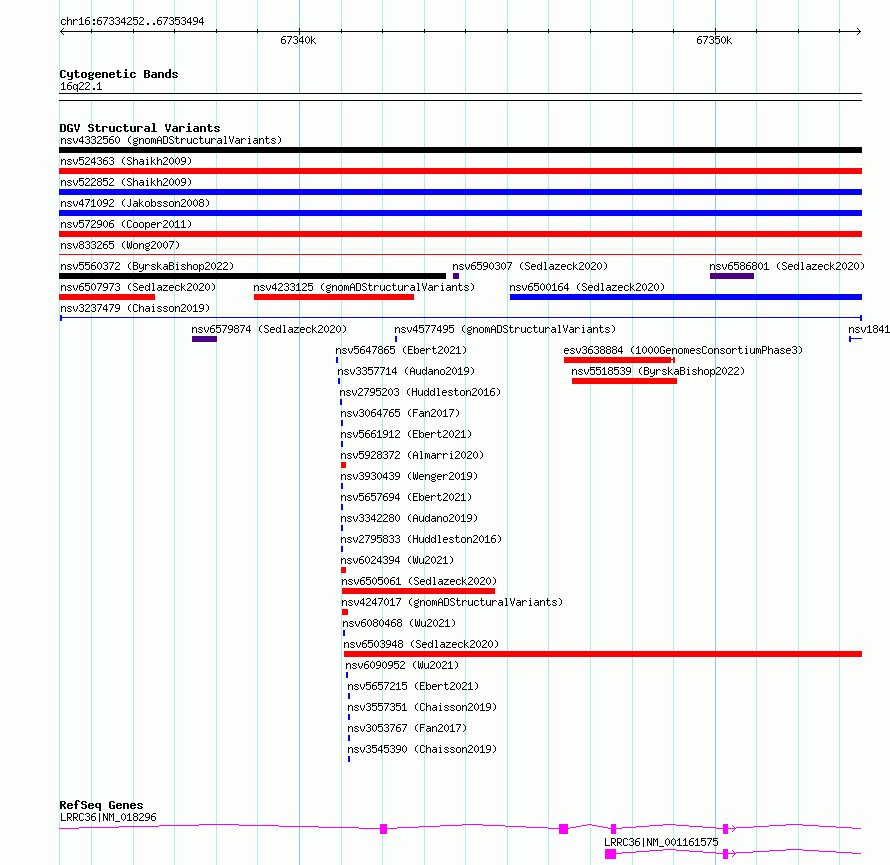Screen dimensions: 890x865
Task: Click the nsv4332560 gnomAD variant label
Action: click(171, 140)
